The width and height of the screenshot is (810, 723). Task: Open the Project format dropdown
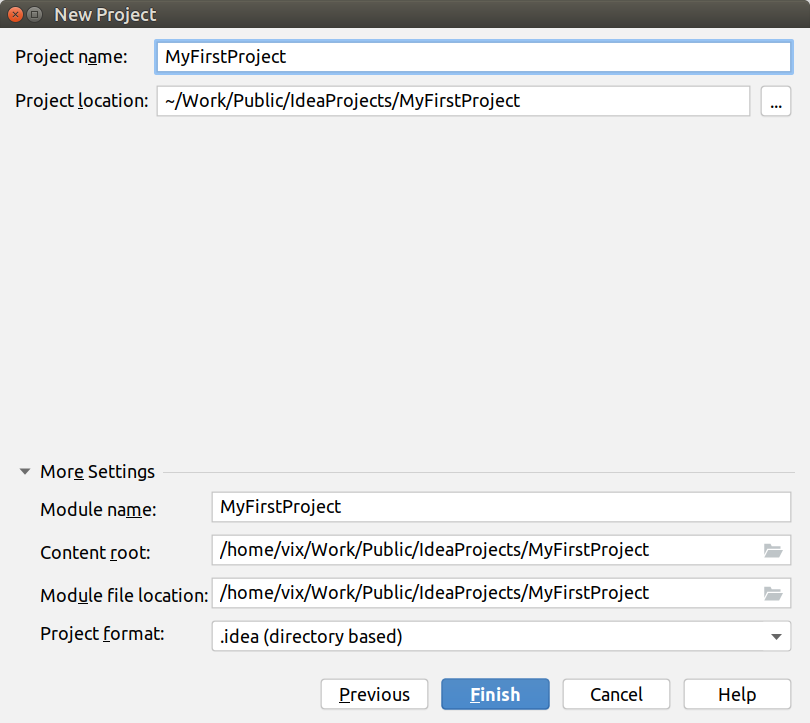pyautogui.click(x=779, y=638)
